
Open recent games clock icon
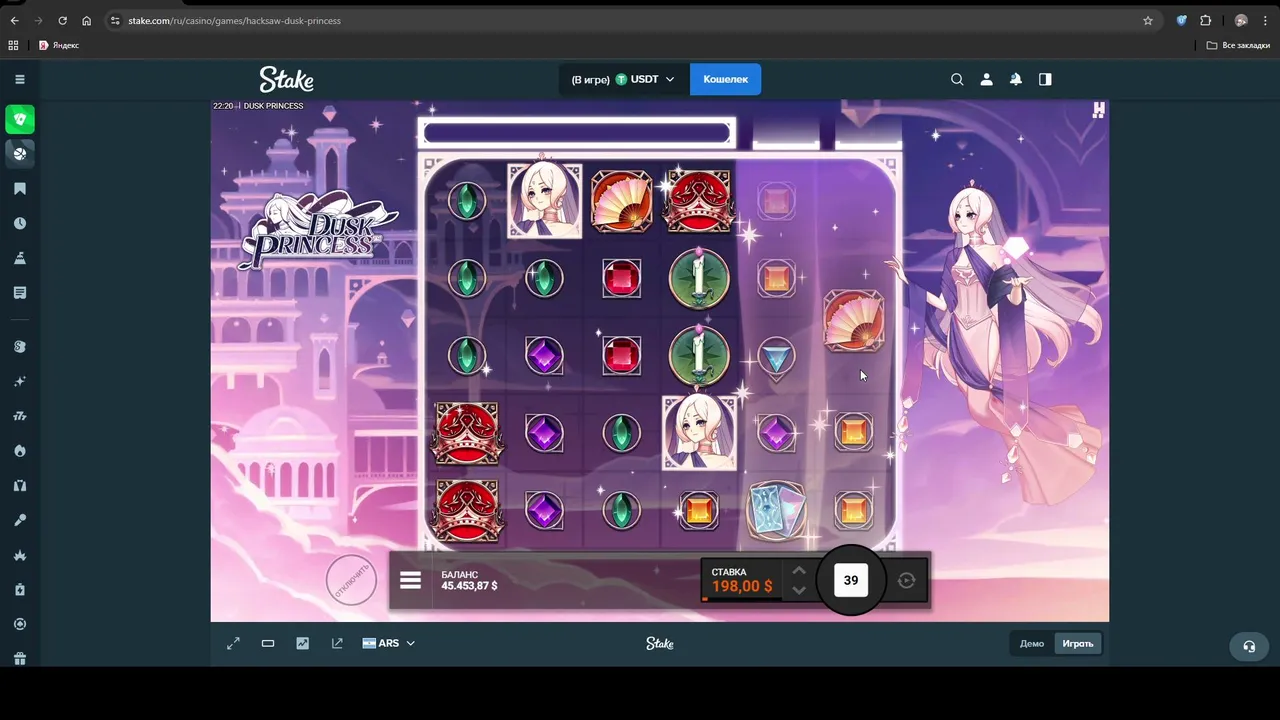(19, 224)
